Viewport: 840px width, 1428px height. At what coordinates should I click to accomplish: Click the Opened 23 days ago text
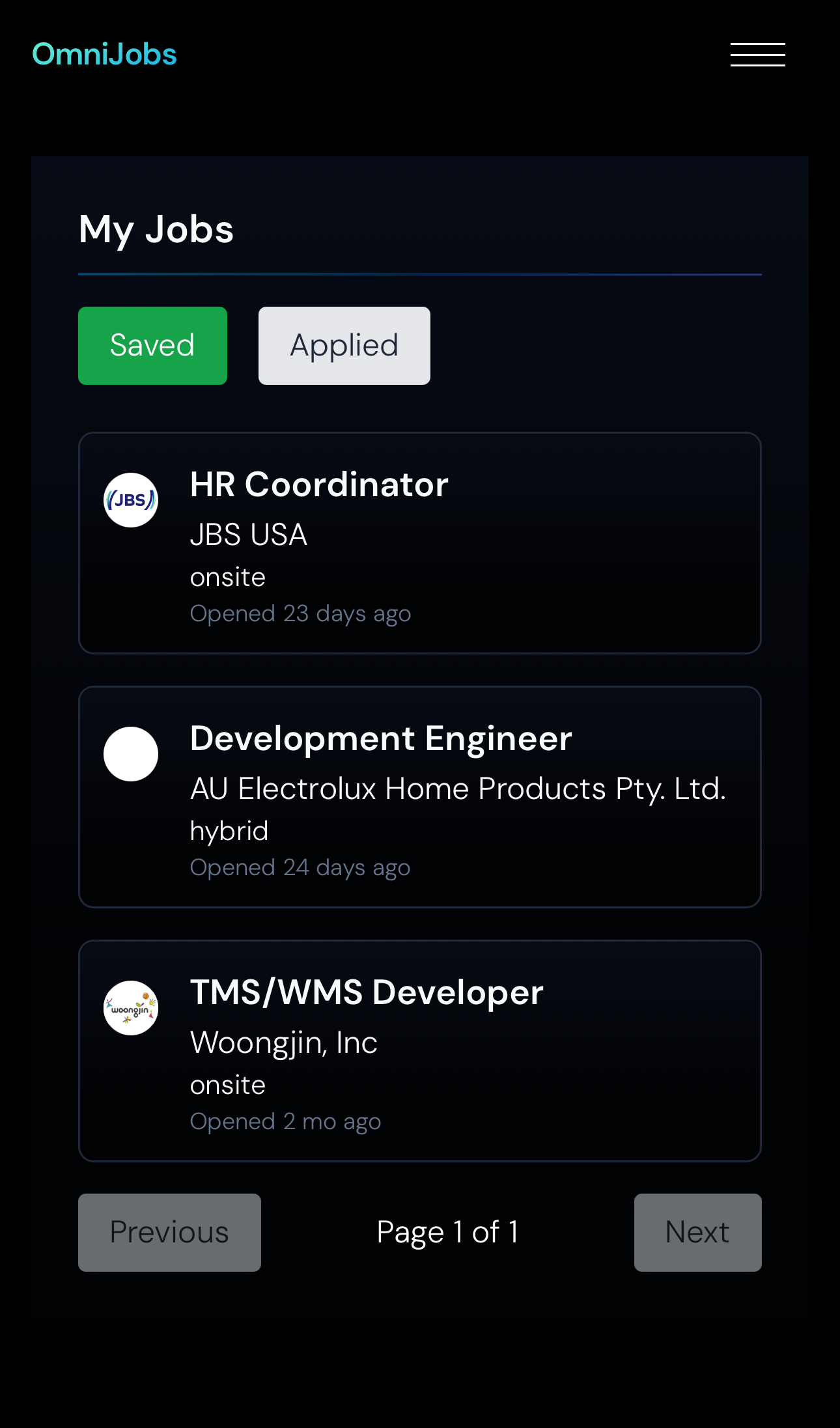(300, 613)
